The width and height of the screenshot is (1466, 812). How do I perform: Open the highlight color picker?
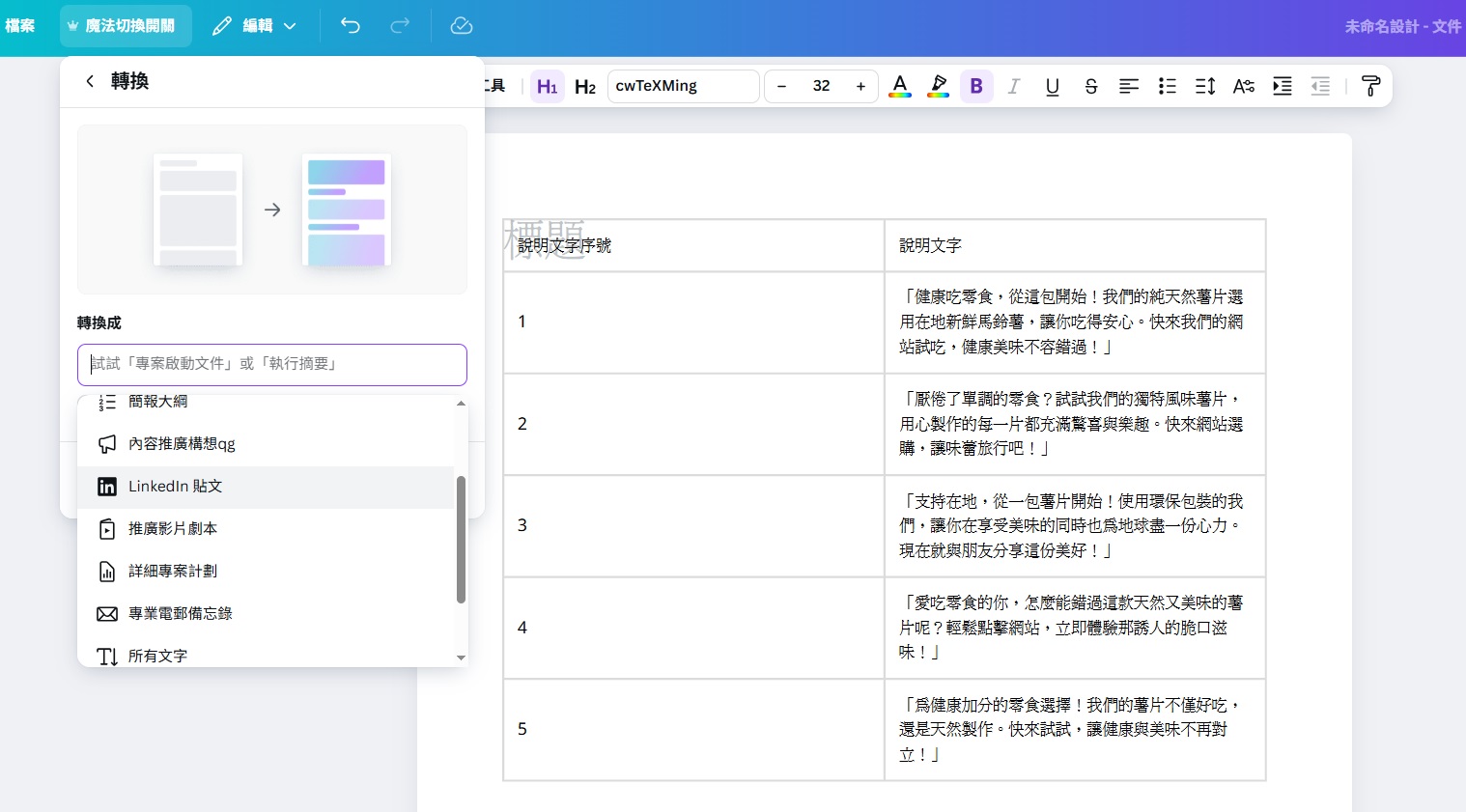click(938, 86)
